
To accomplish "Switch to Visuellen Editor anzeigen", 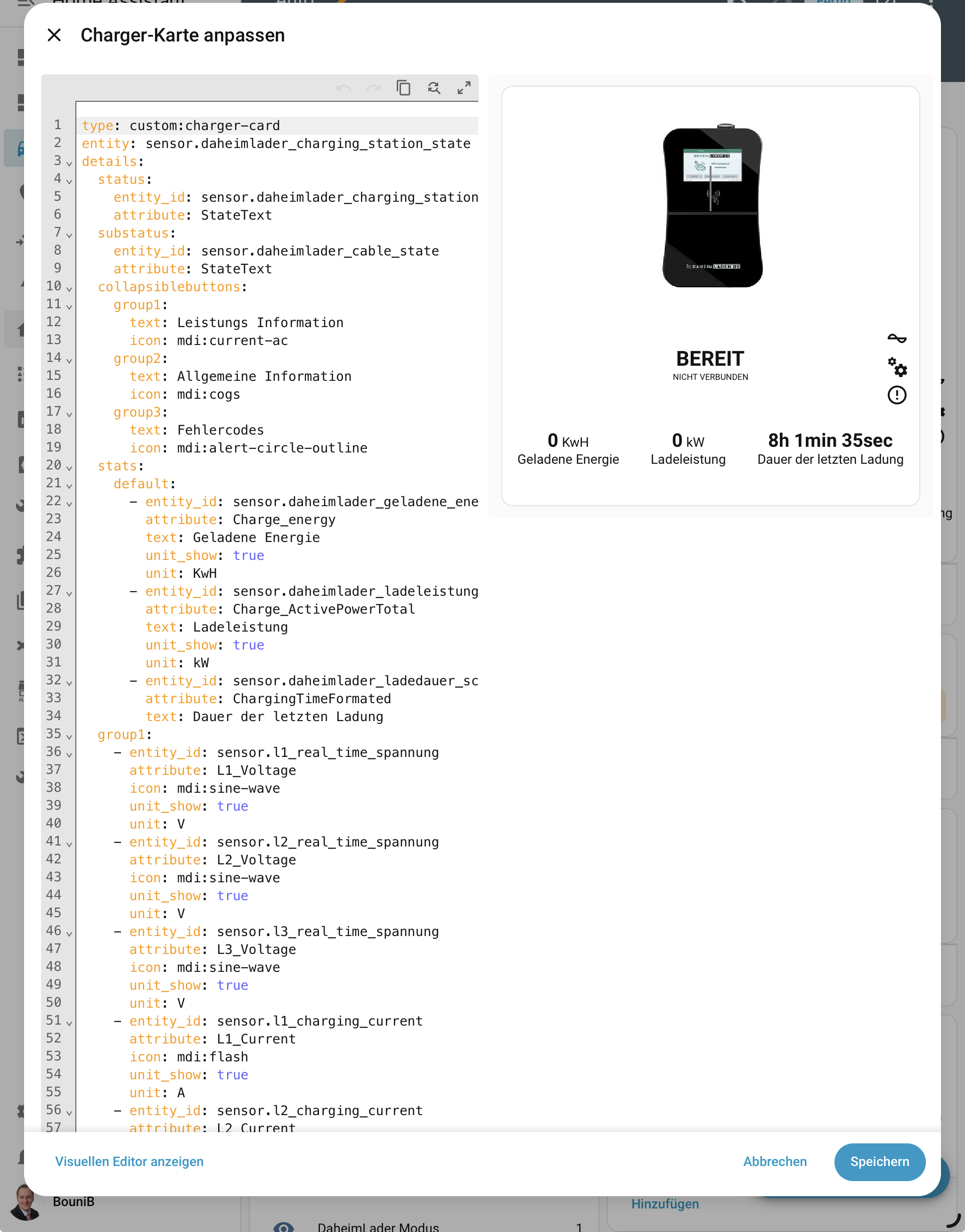I will click(x=130, y=1161).
